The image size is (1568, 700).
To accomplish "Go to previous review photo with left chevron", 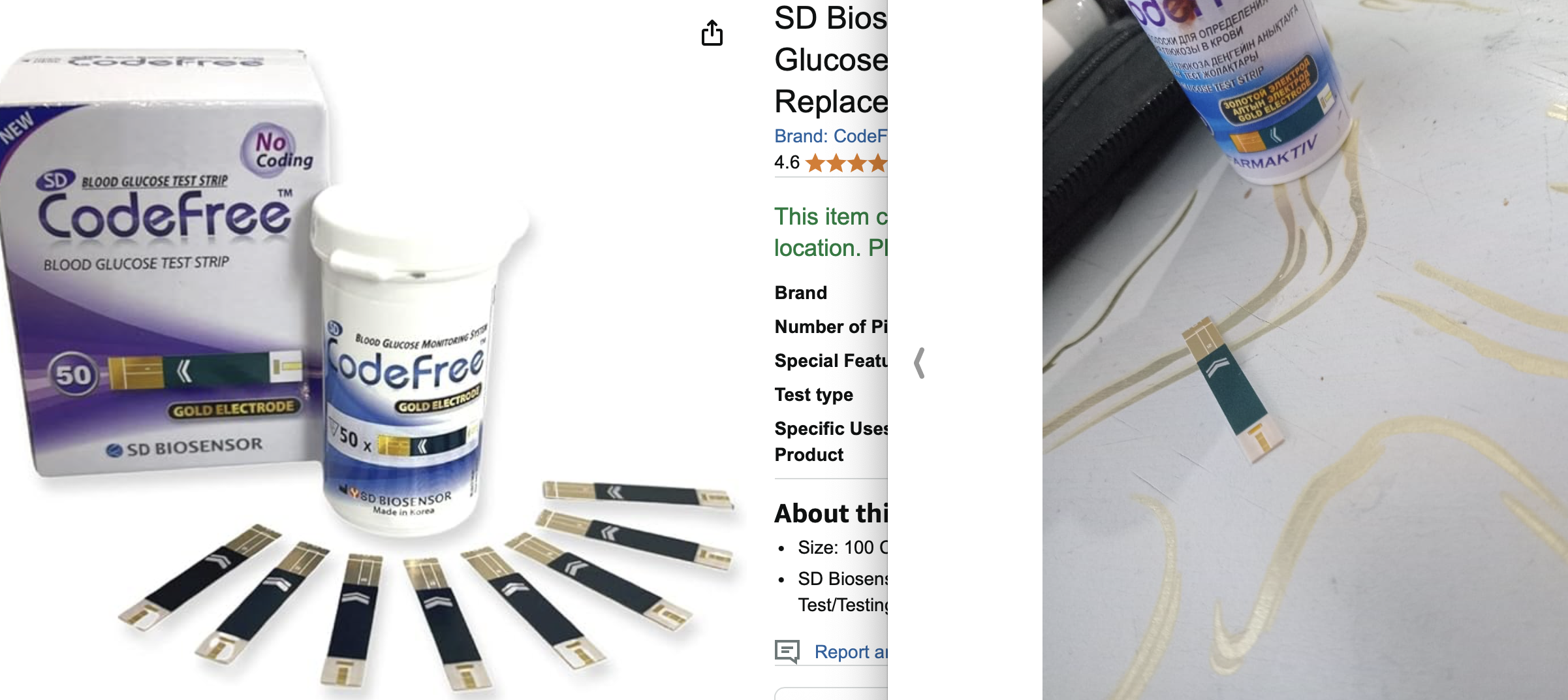I will pos(920,363).
